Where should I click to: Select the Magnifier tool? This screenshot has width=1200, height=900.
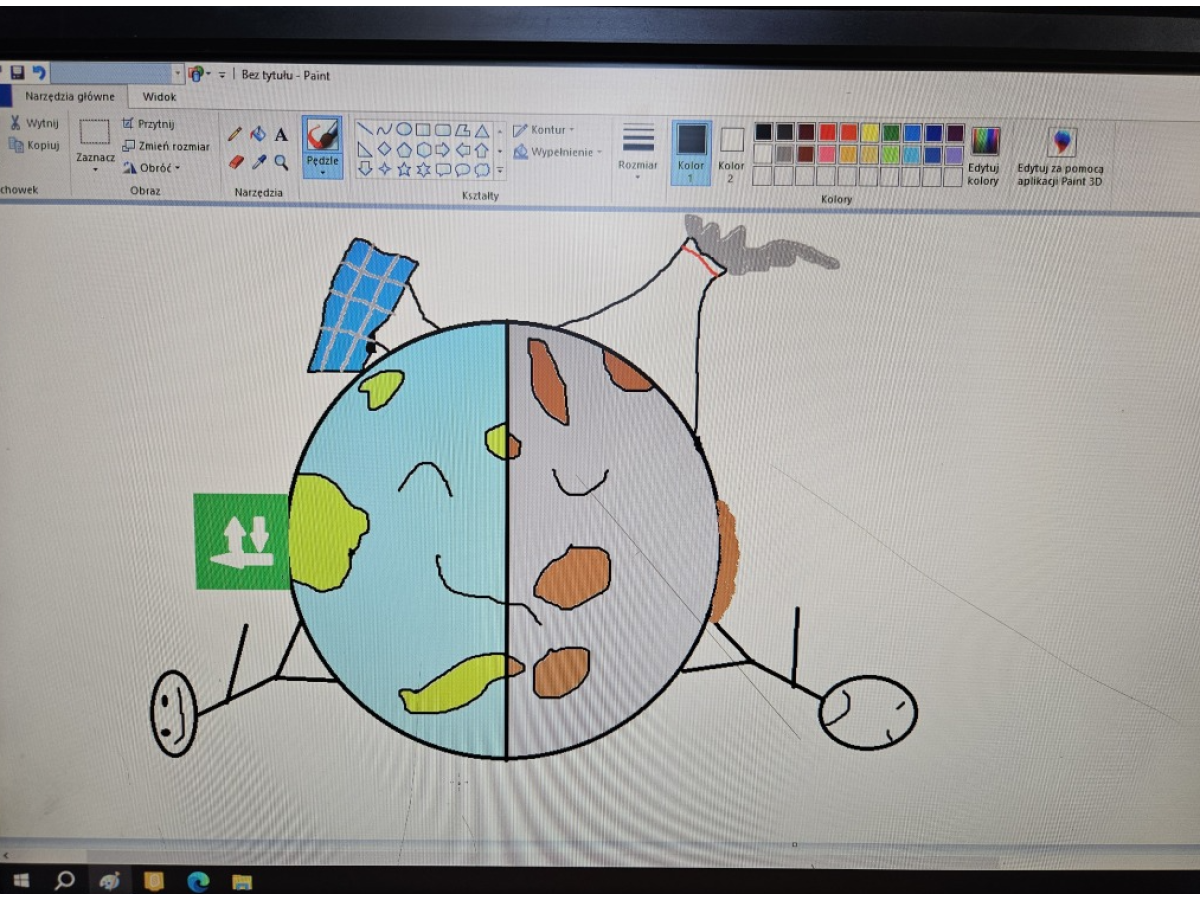281,162
